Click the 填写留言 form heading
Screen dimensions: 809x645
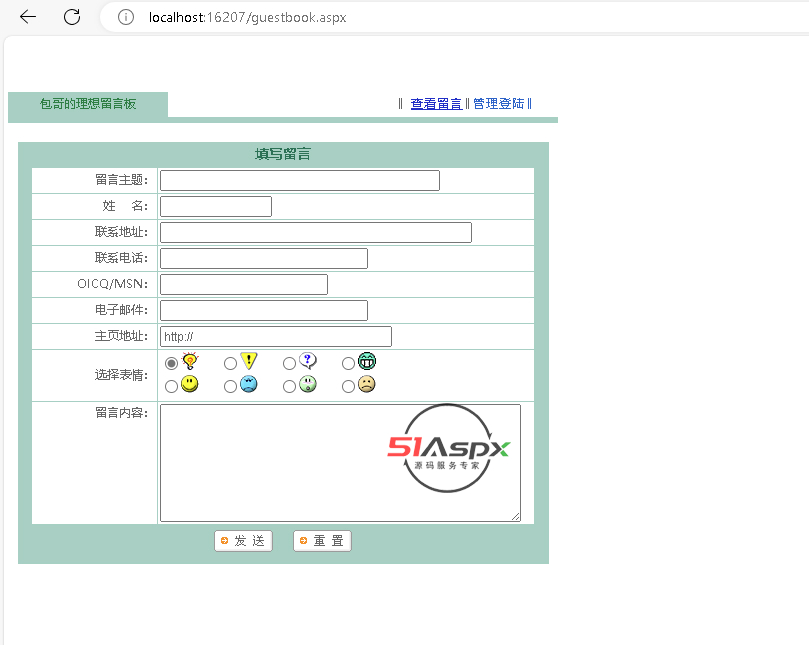[283, 154]
